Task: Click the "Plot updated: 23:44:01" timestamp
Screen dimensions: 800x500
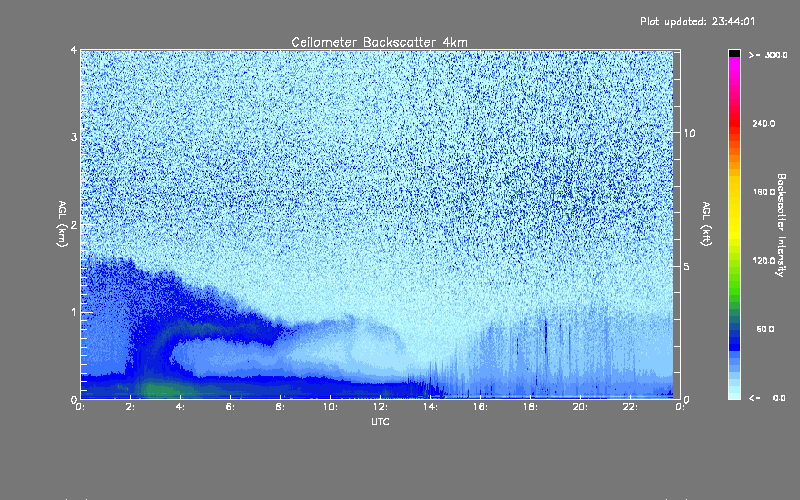Action: coord(697,21)
